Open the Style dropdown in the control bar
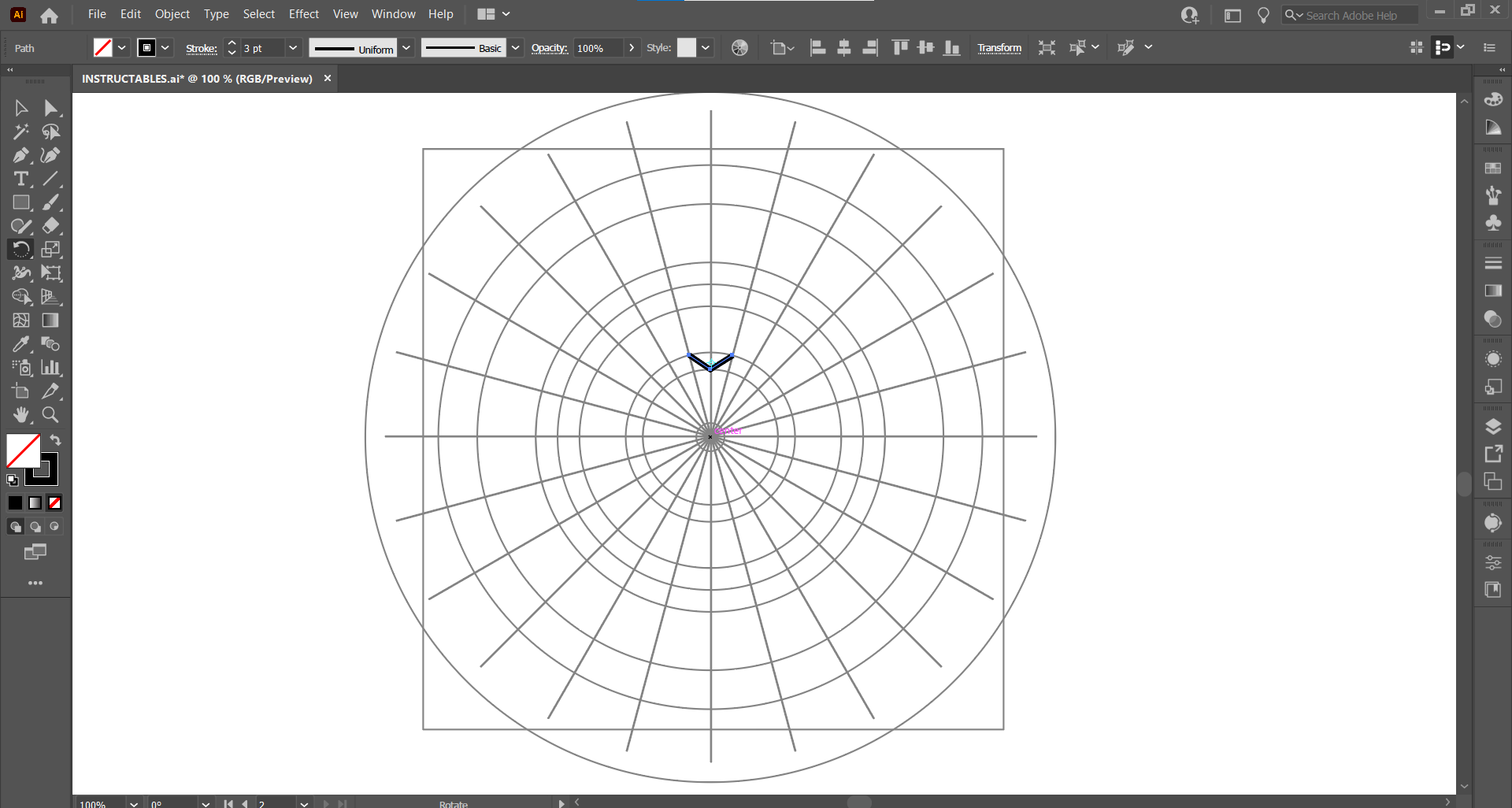 706,48
